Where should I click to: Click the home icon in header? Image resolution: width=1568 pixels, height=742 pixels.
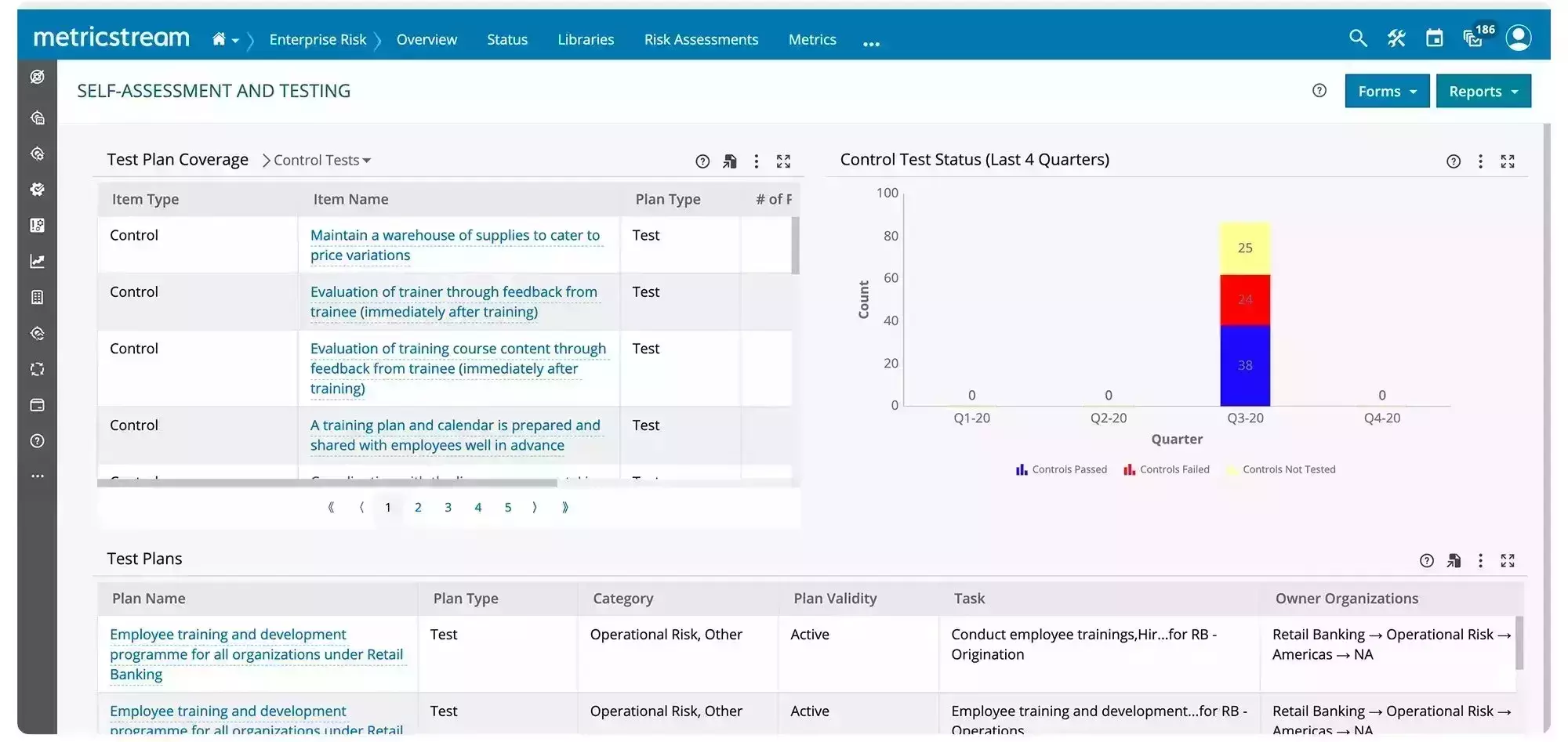[x=219, y=39]
